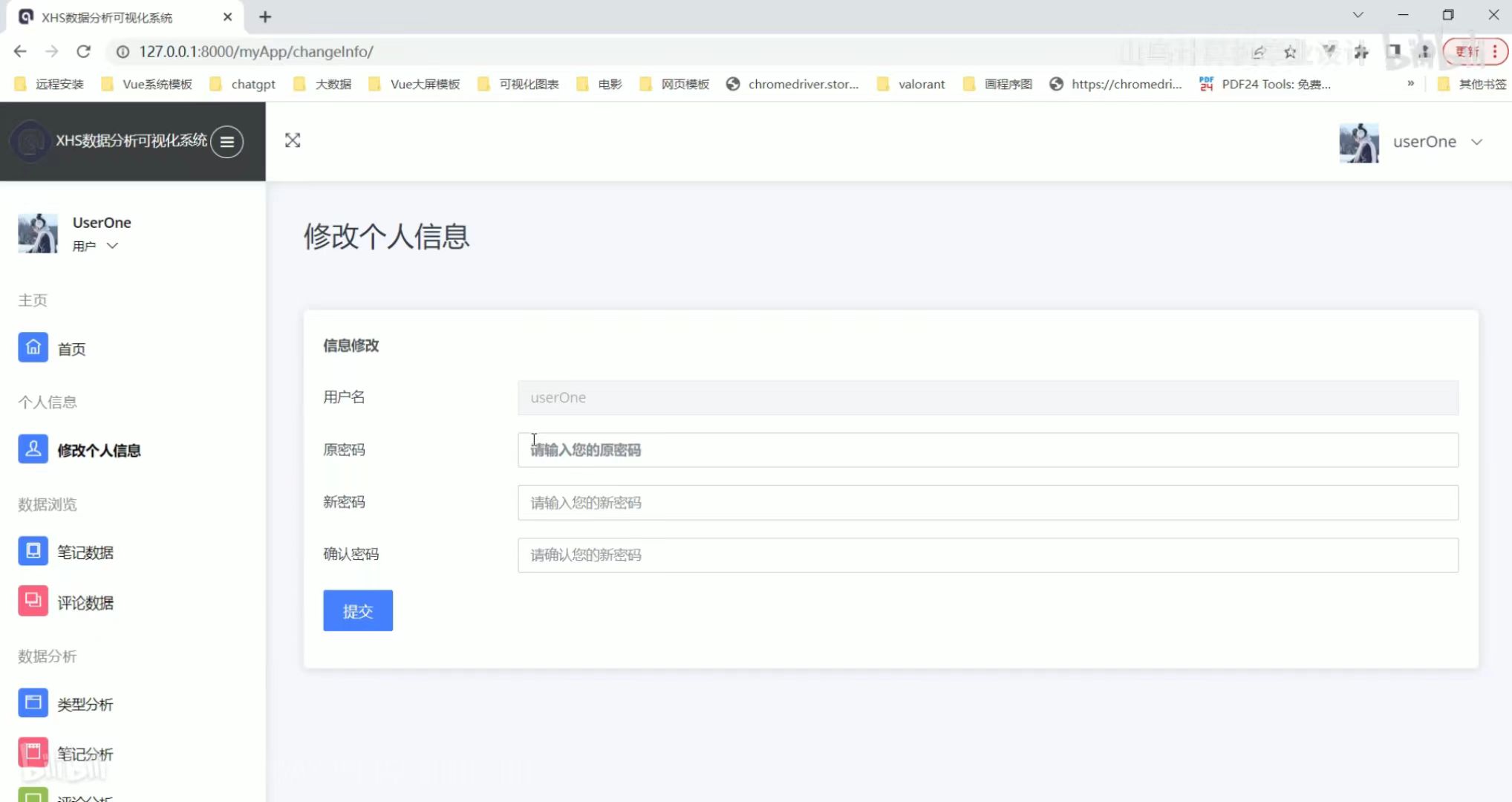The image size is (1512, 802).
Task: Select the 类型分析 analysis icon
Action: [x=33, y=702]
